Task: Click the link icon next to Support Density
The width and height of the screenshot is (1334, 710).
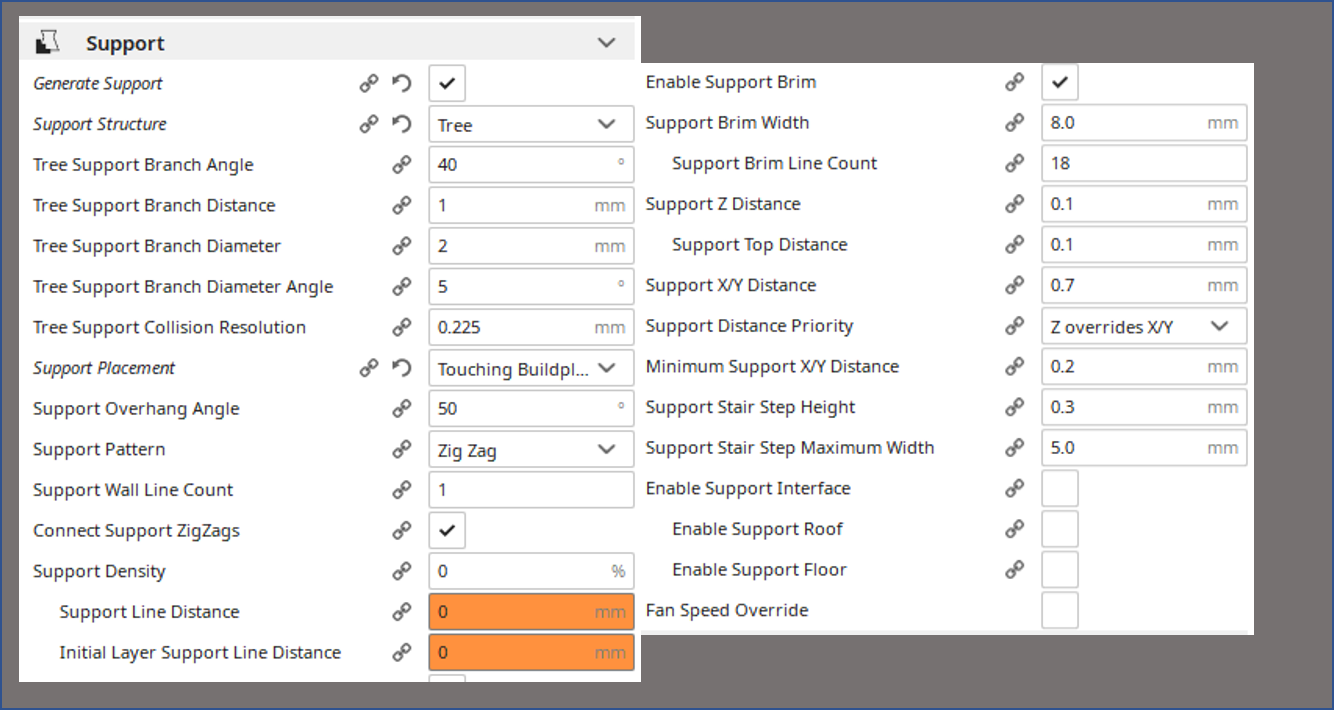Action: [402, 571]
